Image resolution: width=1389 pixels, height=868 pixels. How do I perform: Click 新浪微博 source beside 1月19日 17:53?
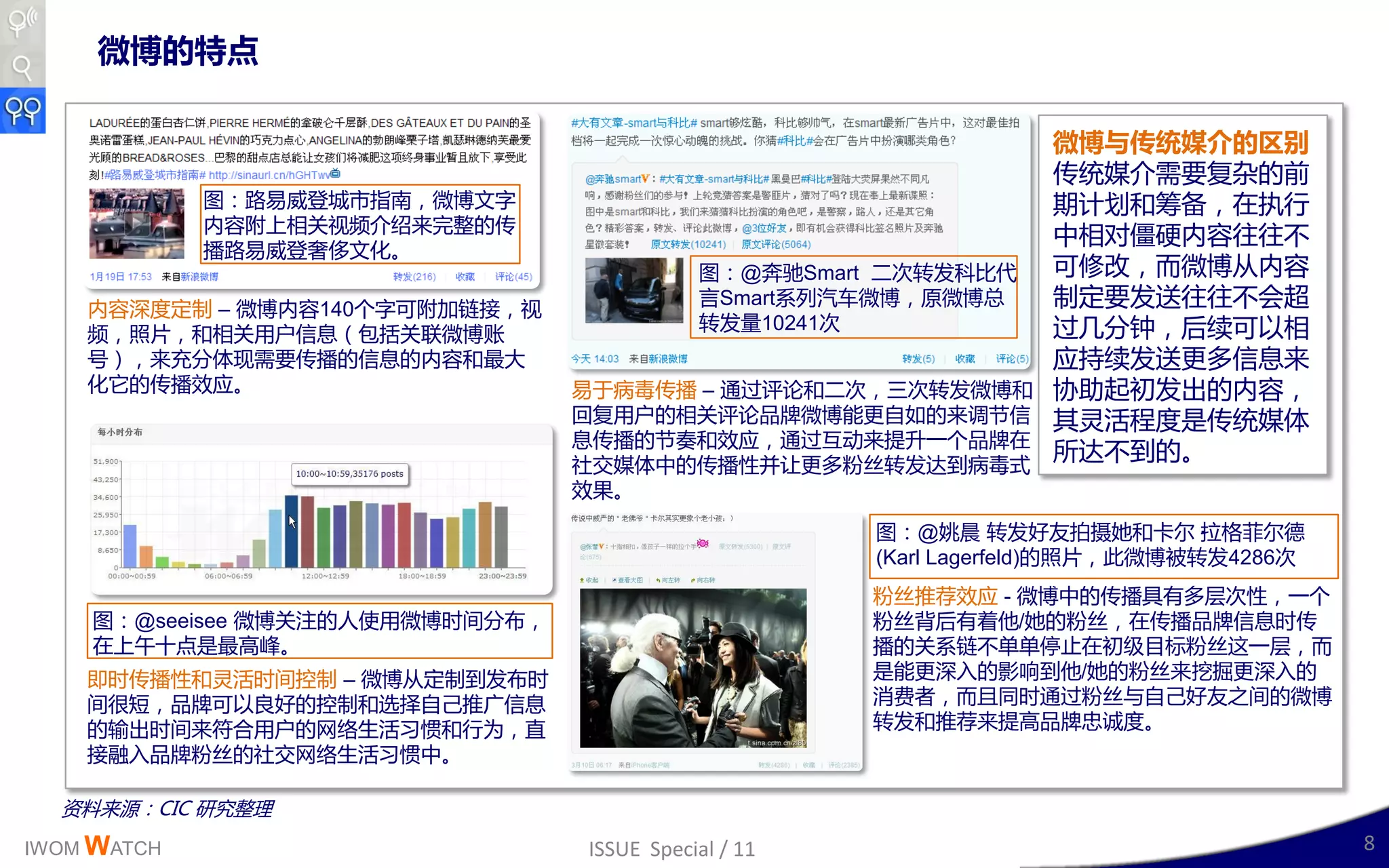click(x=199, y=277)
